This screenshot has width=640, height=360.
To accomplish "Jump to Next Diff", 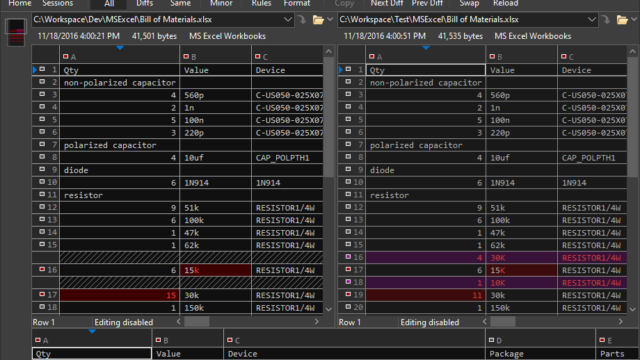I will coord(387,4).
